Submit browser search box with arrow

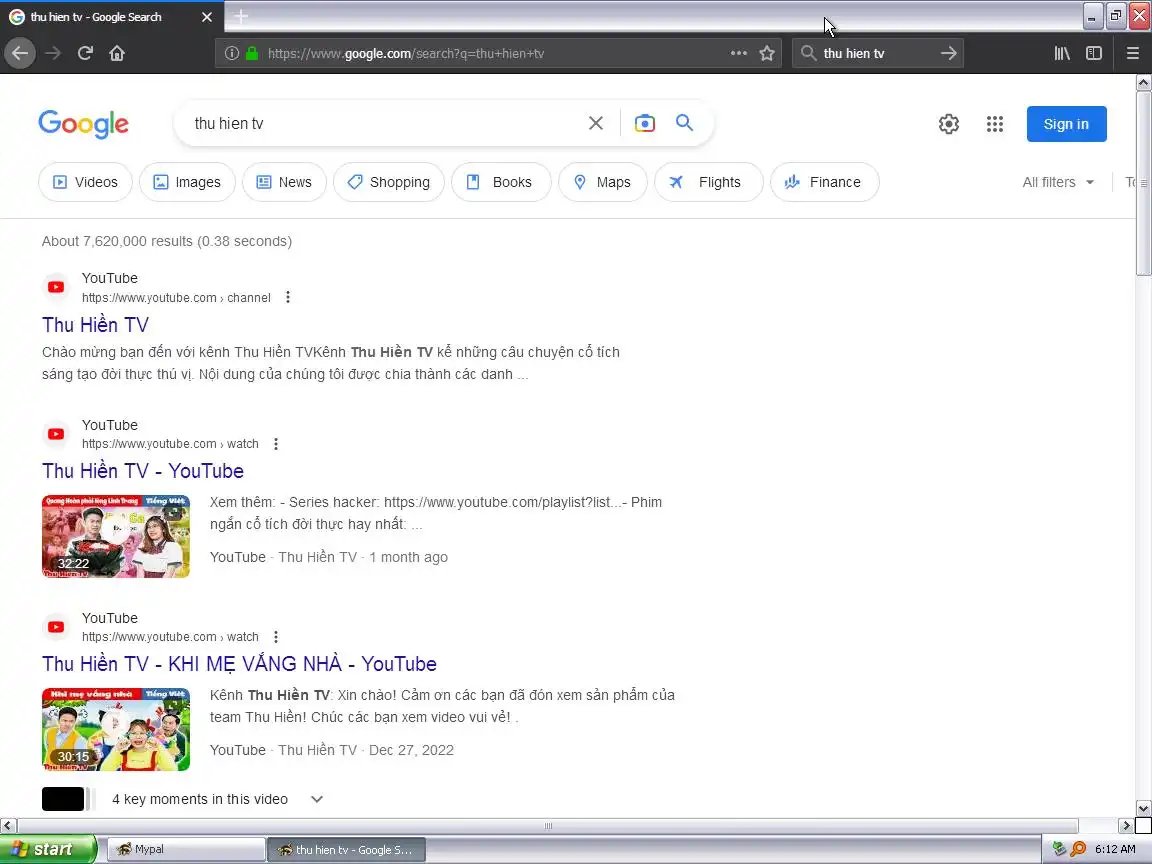[x=948, y=53]
